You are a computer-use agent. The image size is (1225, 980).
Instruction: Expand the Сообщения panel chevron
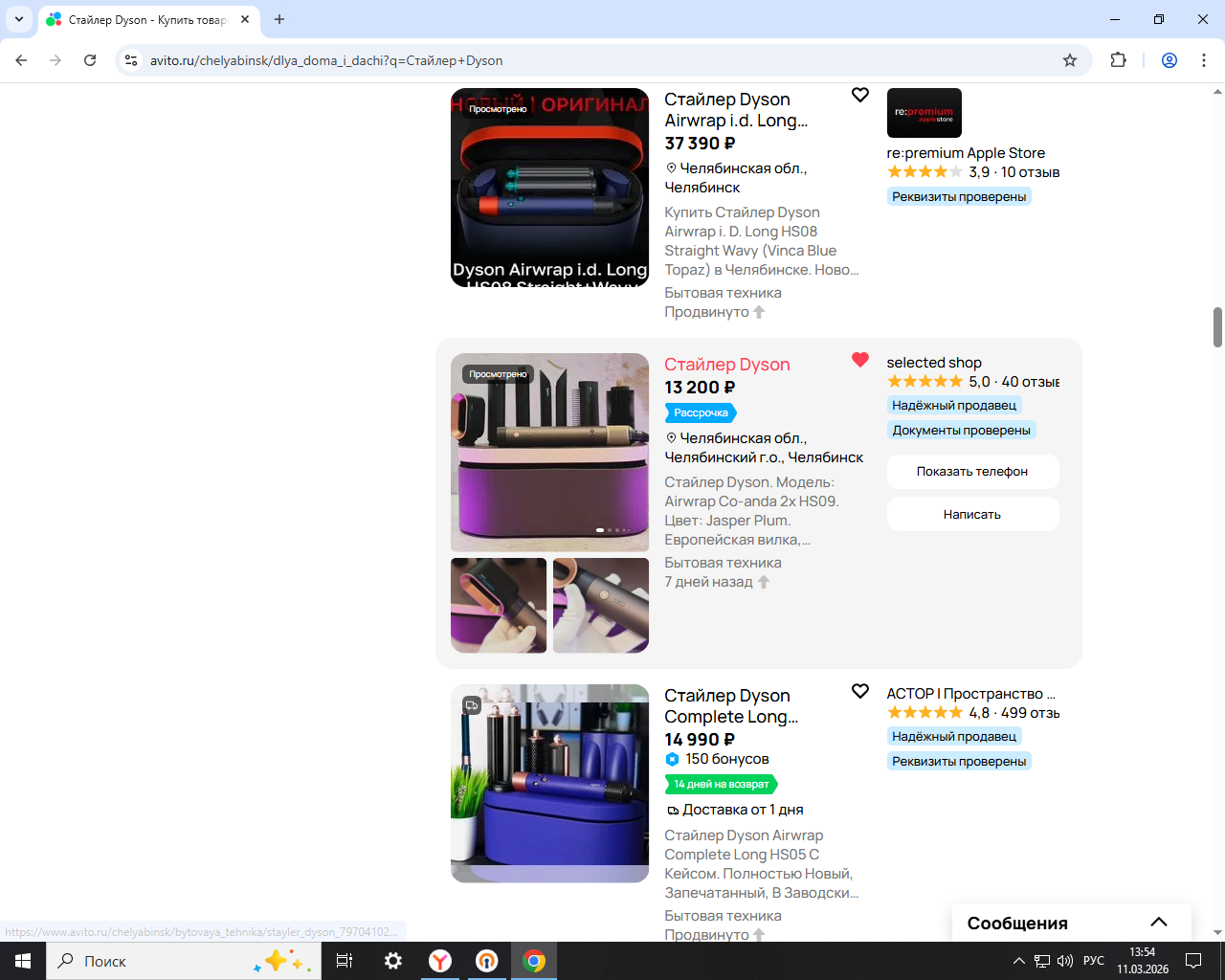pos(1159,923)
